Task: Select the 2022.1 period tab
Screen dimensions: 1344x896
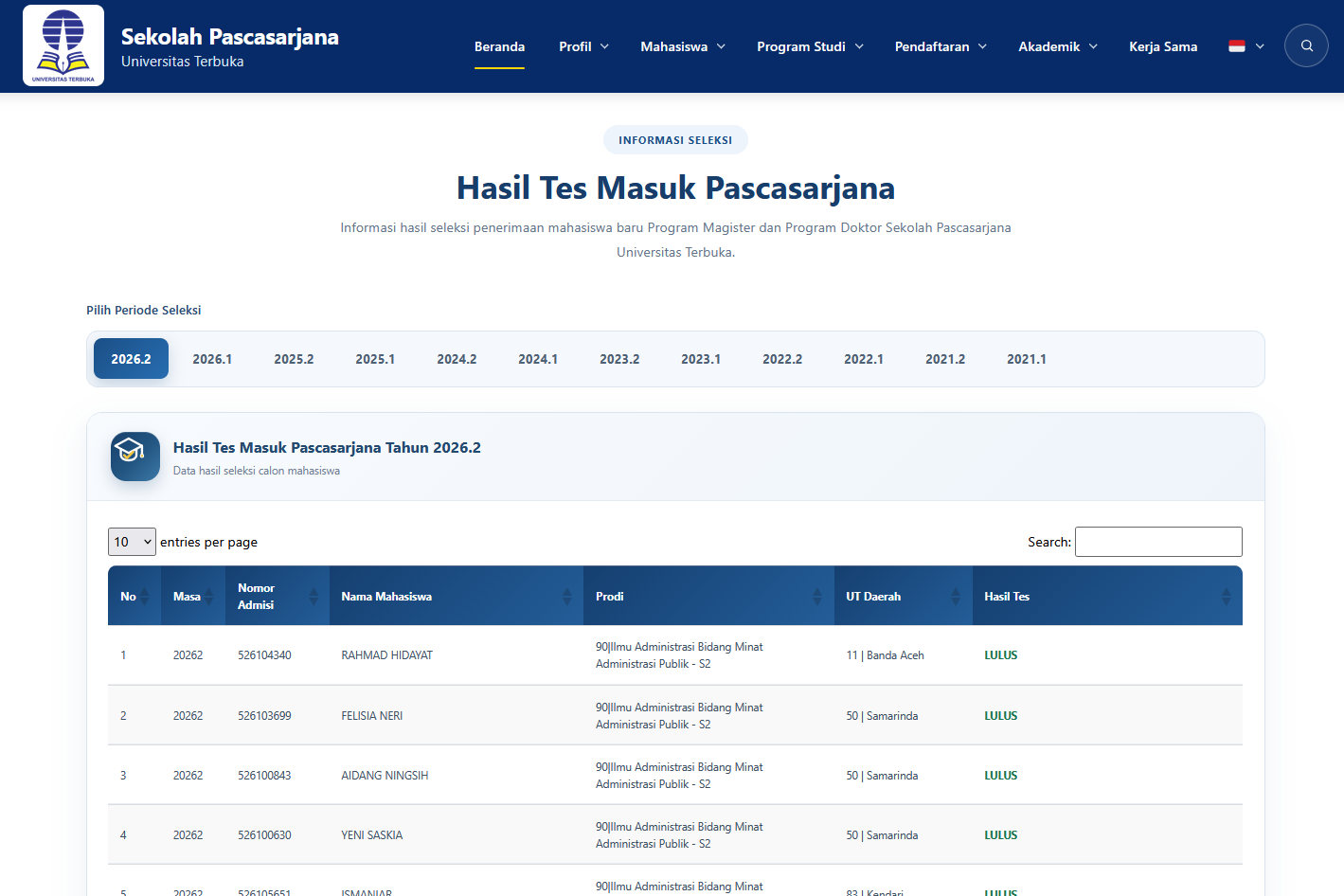Action: point(864,359)
